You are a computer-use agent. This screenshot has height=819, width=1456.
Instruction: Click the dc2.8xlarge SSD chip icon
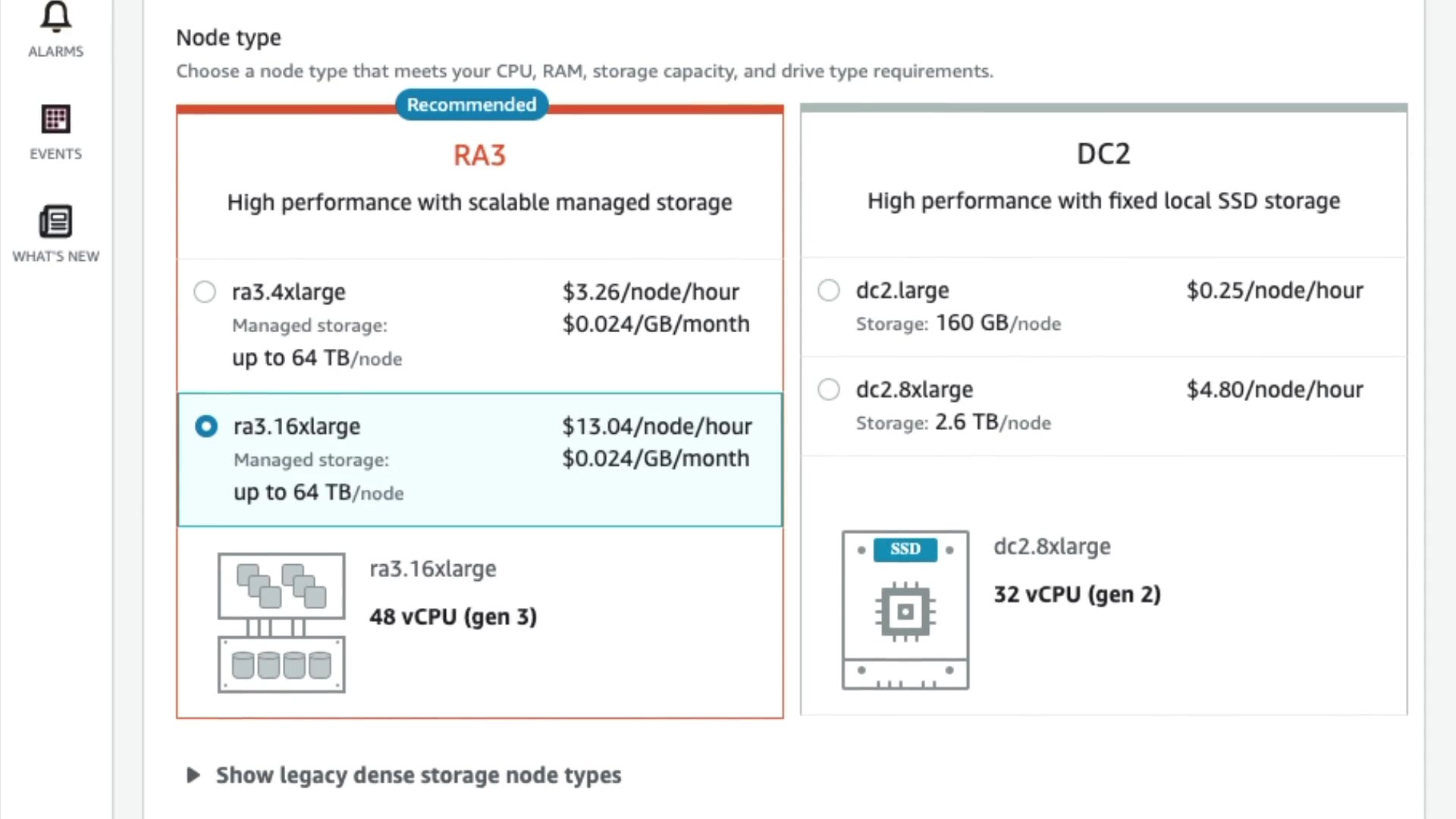905,610
